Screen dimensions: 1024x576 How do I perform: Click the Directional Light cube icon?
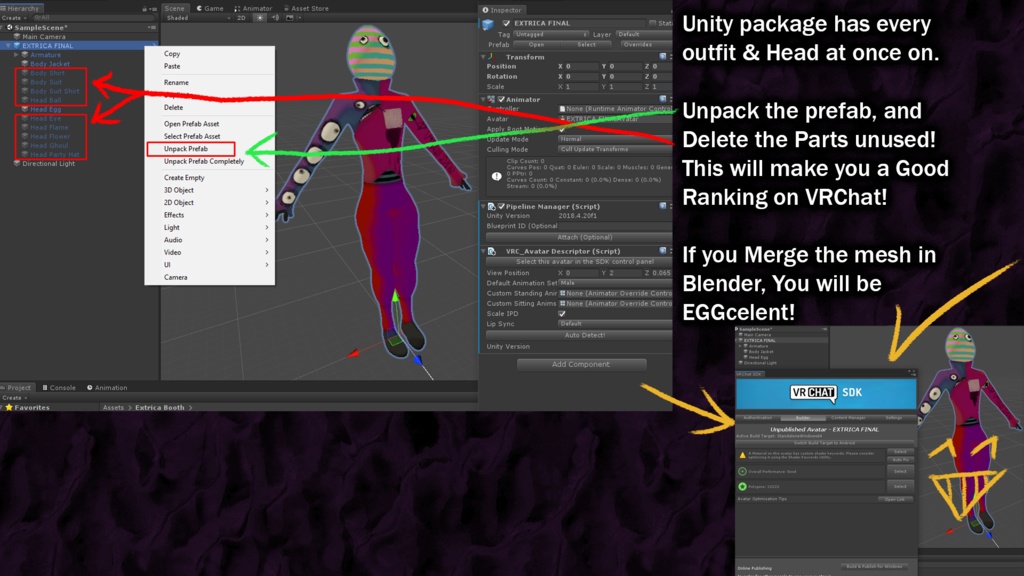click(x=17, y=163)
